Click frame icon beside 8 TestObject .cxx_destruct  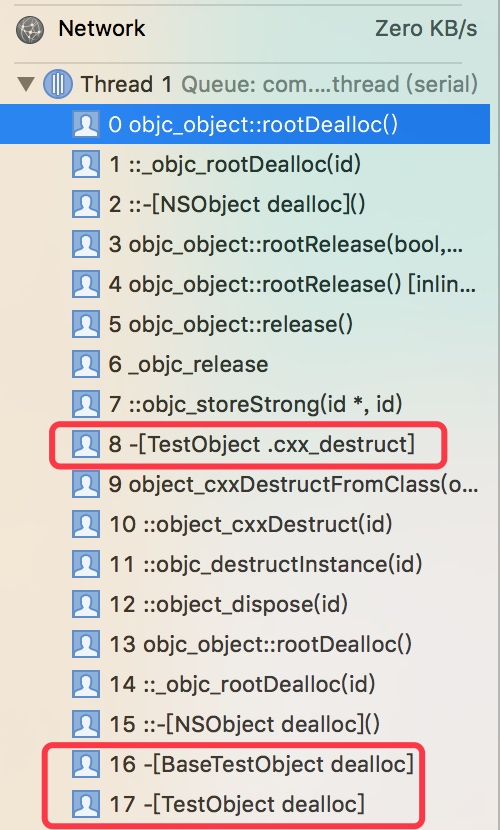pos(85,444)
